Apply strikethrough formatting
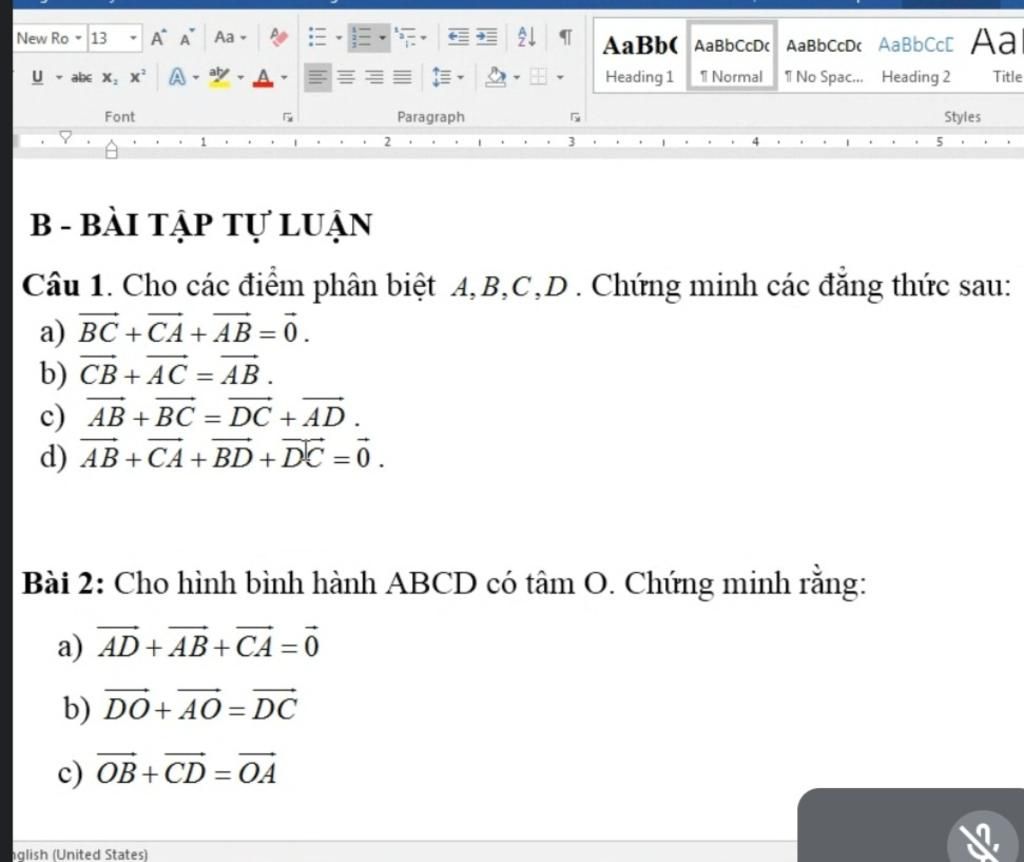 [x=81, y=76]
